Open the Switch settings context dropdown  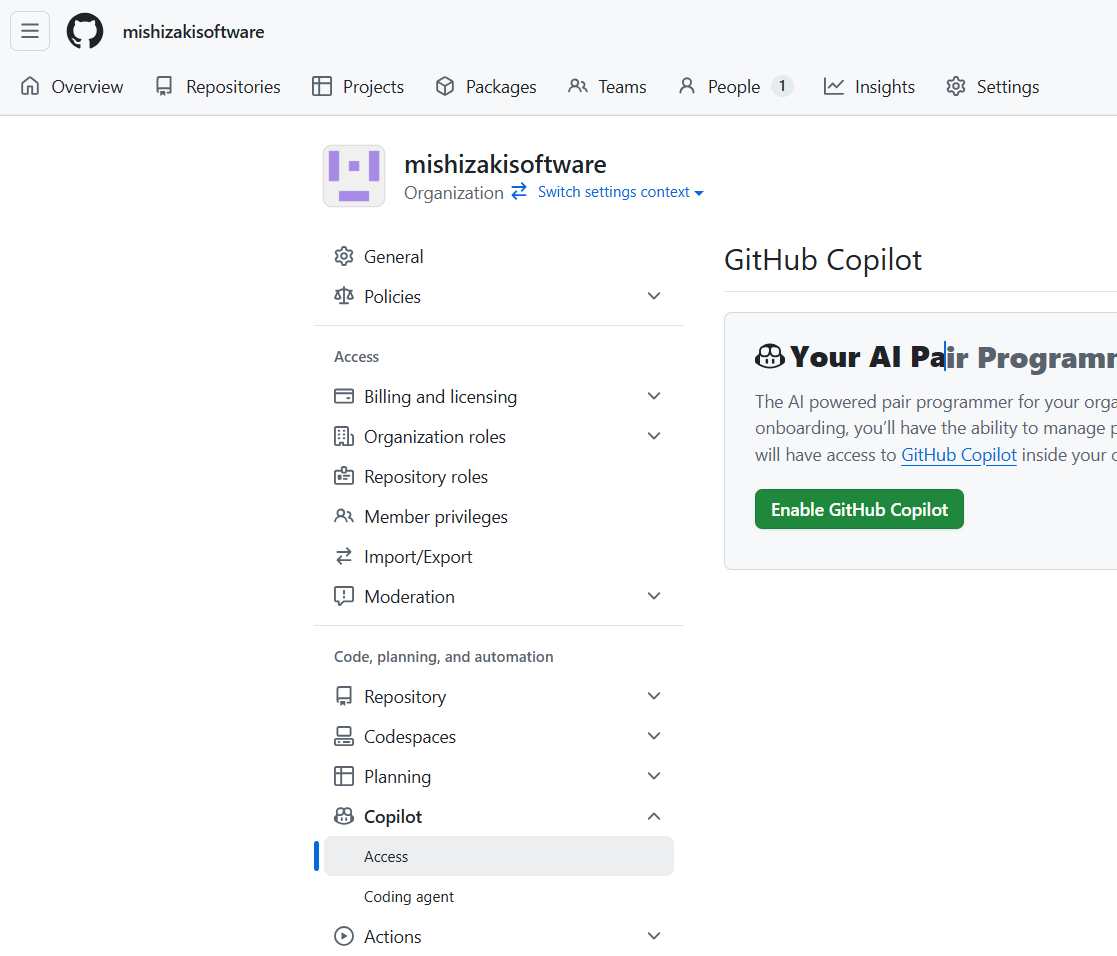coord(620,192)
